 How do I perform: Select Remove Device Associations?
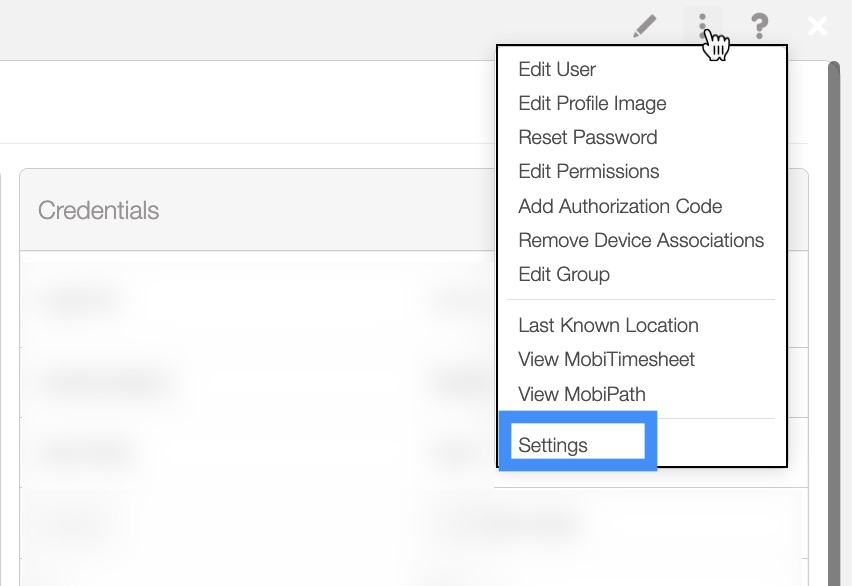[641, 240]
